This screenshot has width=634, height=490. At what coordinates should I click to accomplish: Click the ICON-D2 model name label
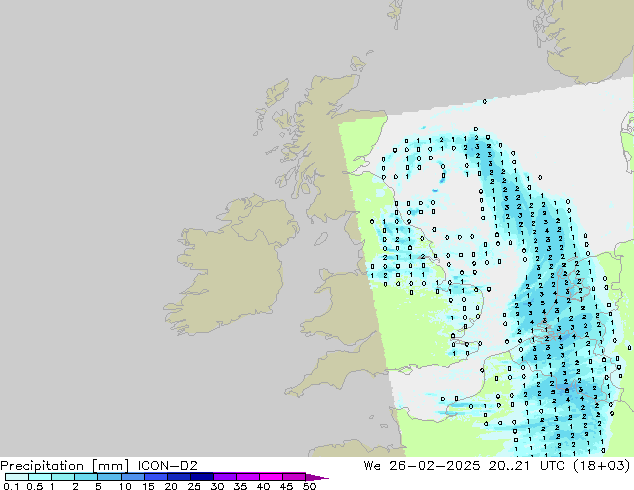[167, 466]
